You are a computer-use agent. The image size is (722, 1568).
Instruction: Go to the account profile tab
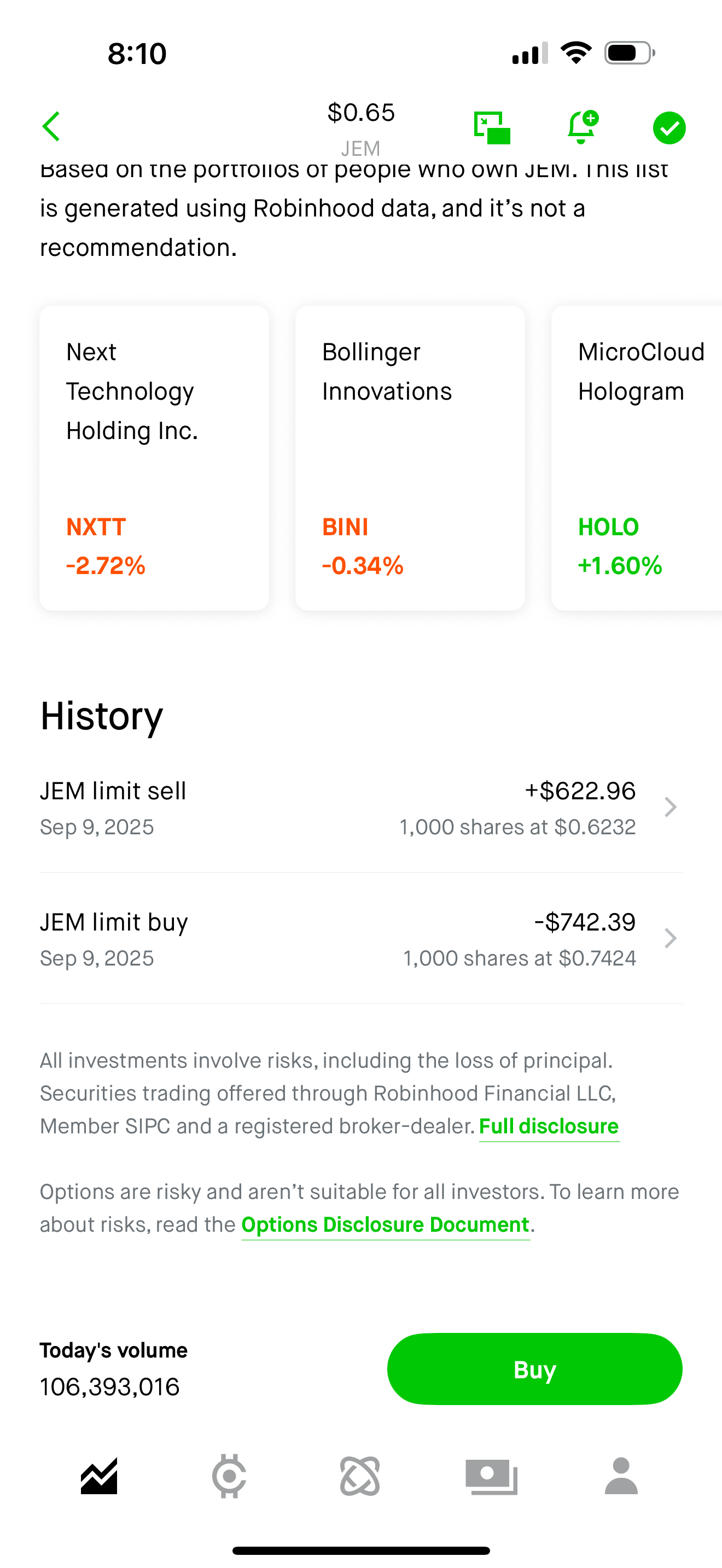point(621,1476)
